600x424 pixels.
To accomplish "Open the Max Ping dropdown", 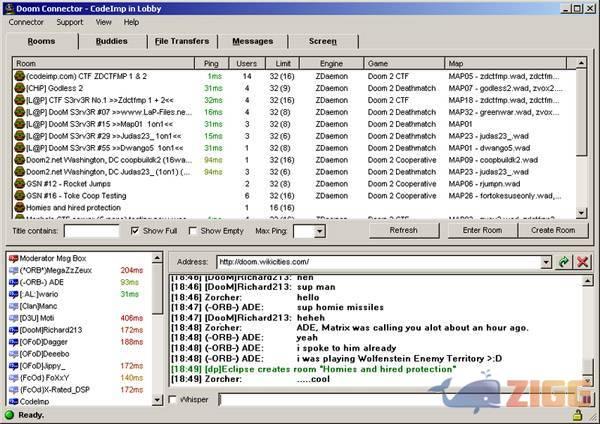I will tap(320, 231).
